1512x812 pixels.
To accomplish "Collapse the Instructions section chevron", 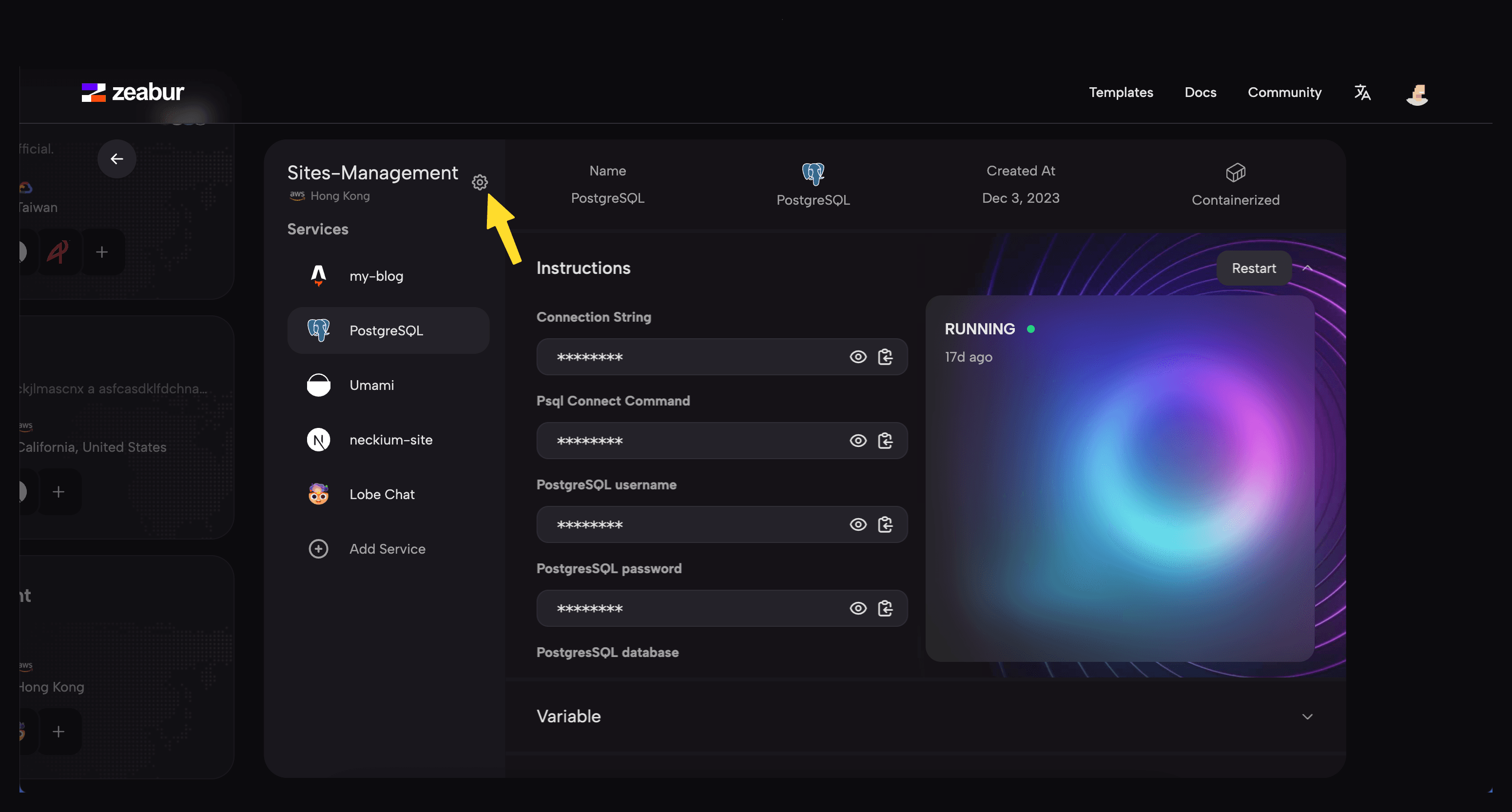I will (x=1307, y=269).
